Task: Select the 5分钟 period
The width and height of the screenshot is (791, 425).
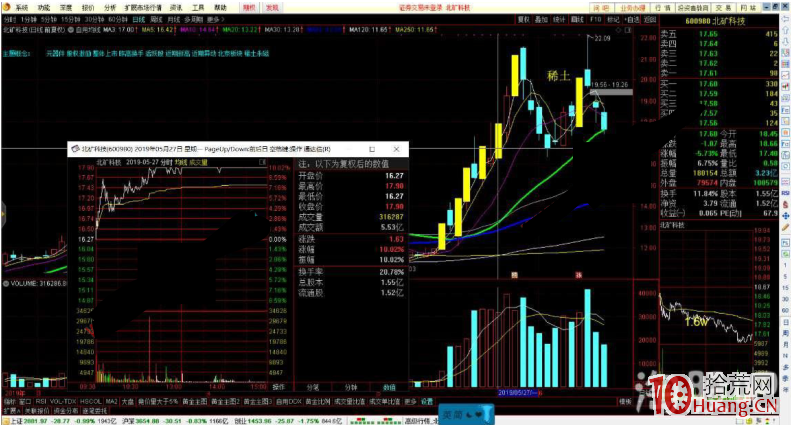Action: (x=49, y=19)
